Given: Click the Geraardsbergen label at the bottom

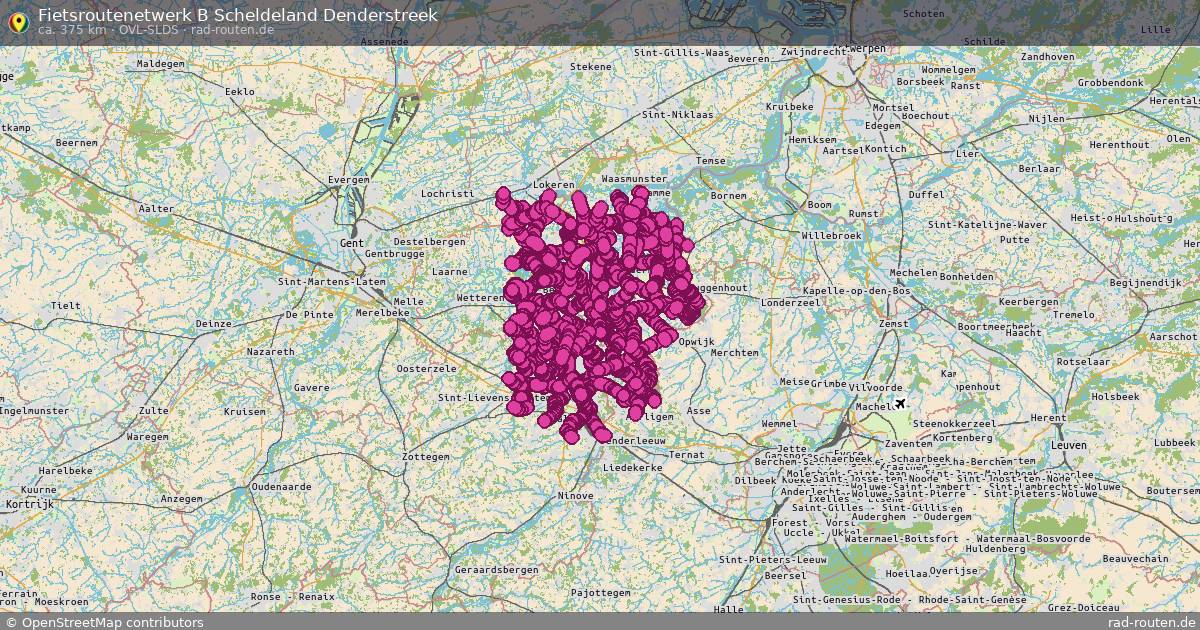Looking at the screenshot, I should 497,567.
